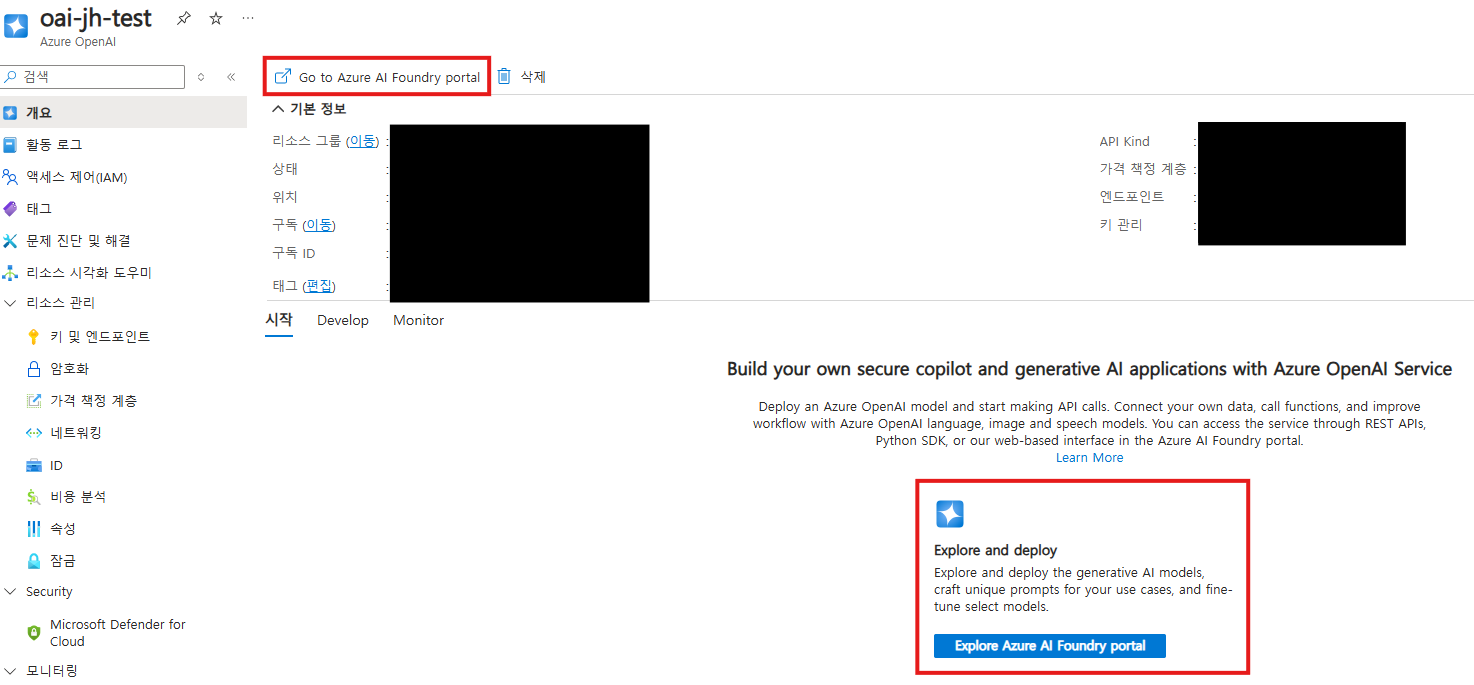Click the Microsoft Defender shield icon
The width and height of the screenshot is (1474, 685).
click(x=34, y=633)
